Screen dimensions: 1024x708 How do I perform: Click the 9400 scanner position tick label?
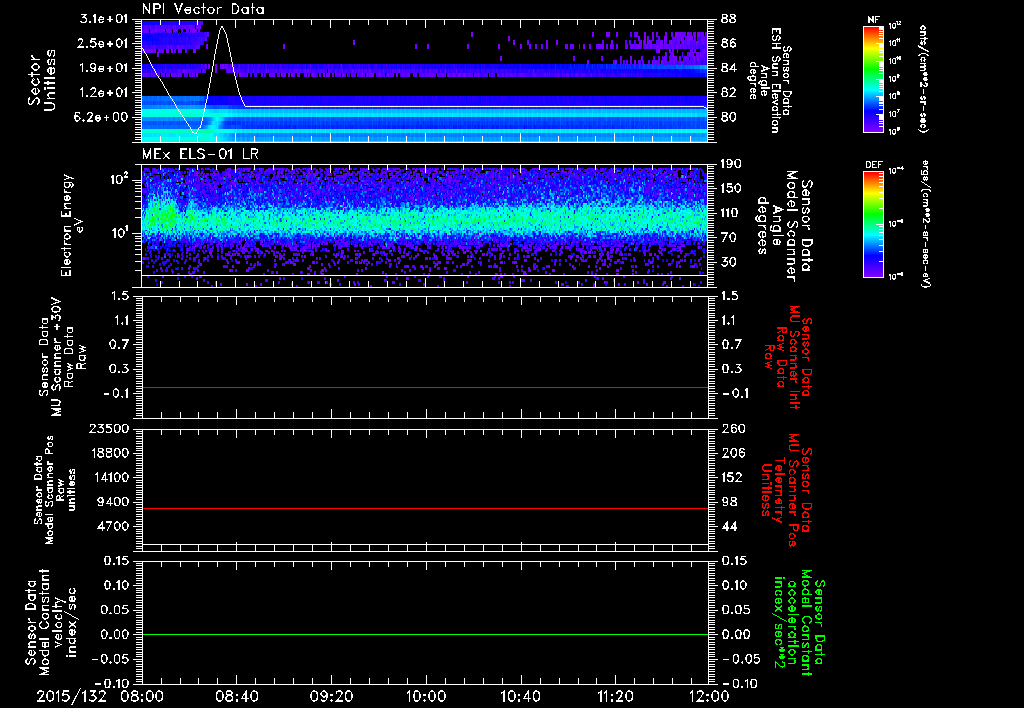click(x=114, y=502)
